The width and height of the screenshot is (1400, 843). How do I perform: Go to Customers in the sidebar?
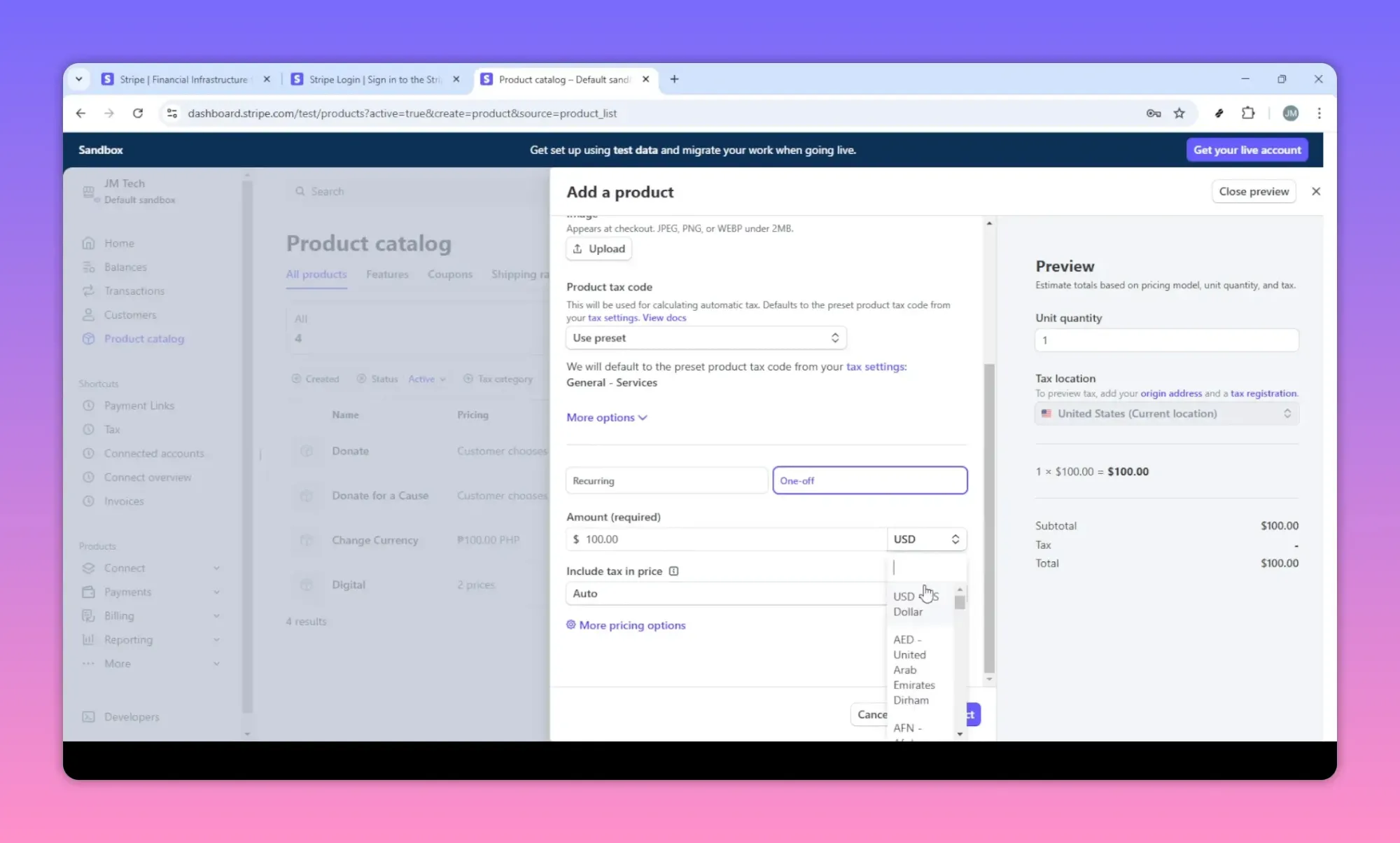point(129,314)
